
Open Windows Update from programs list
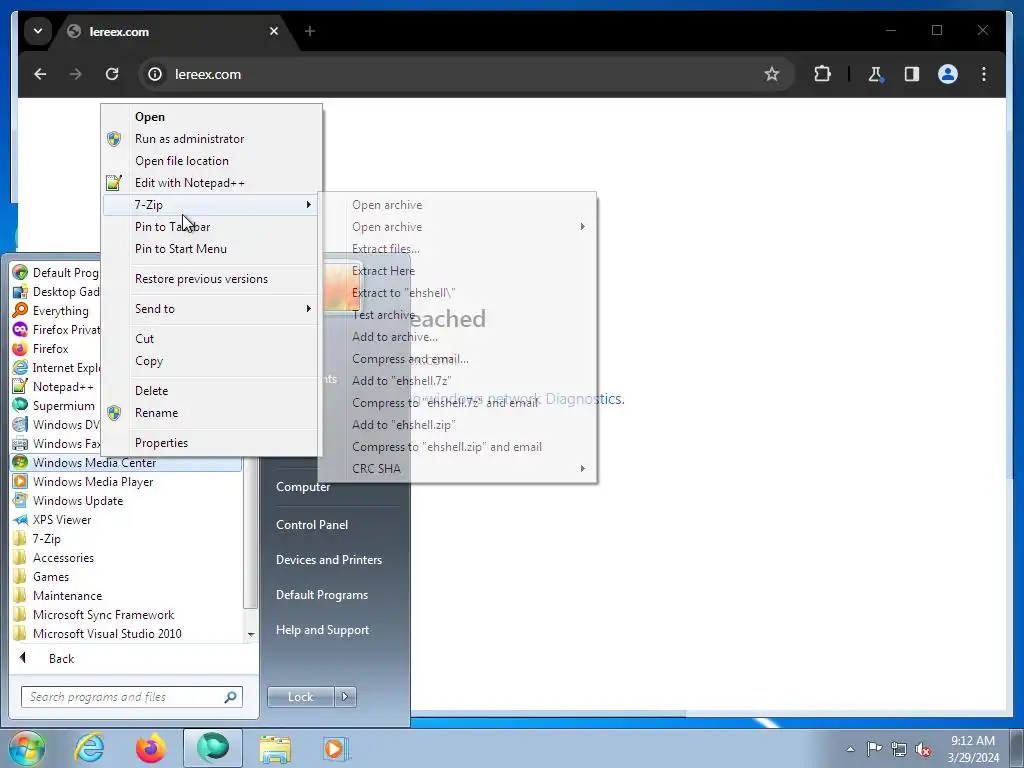point(126,501)
